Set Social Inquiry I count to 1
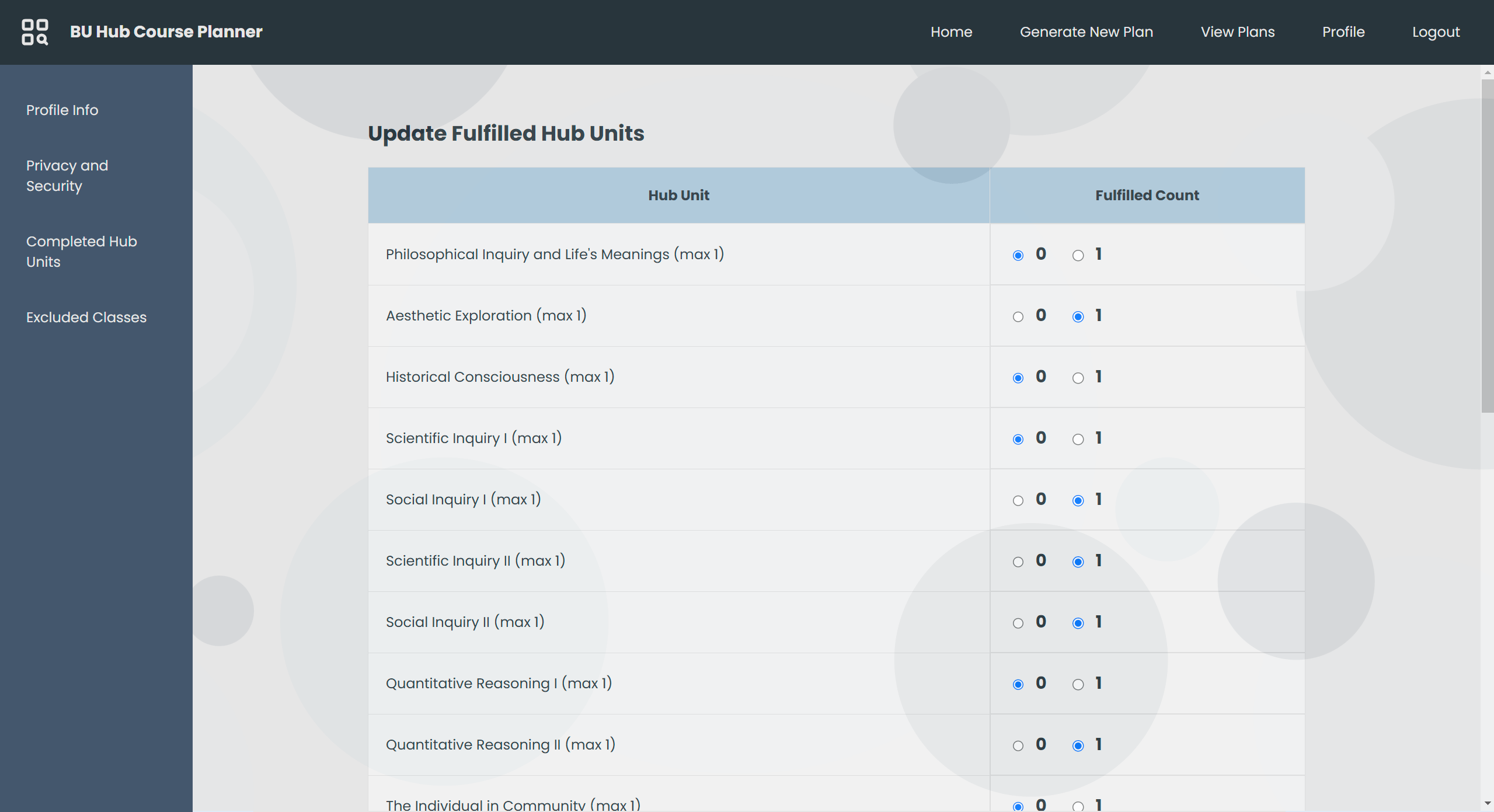 tap(1078, 500)
